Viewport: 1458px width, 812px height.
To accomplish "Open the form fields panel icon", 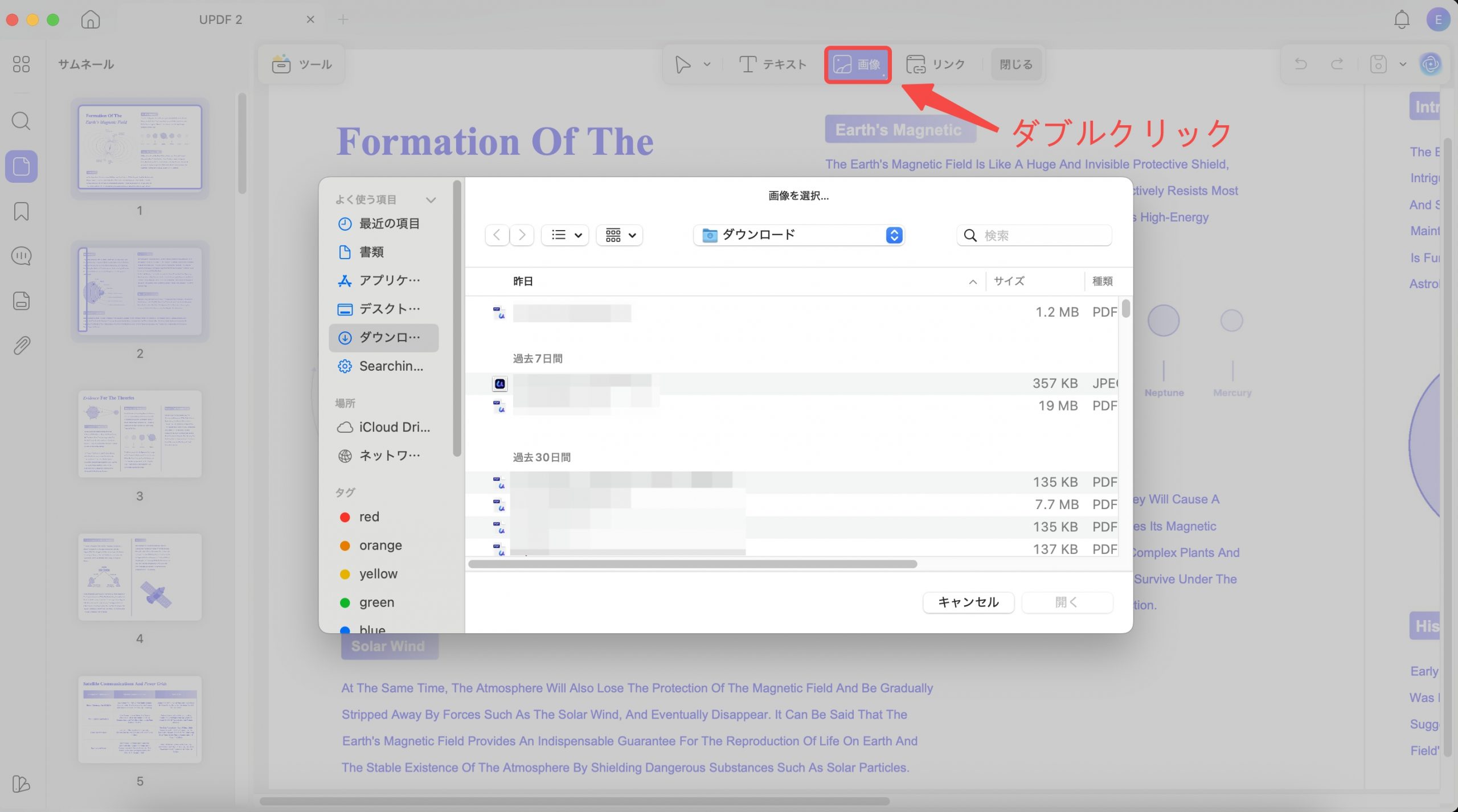I will 21,301.
